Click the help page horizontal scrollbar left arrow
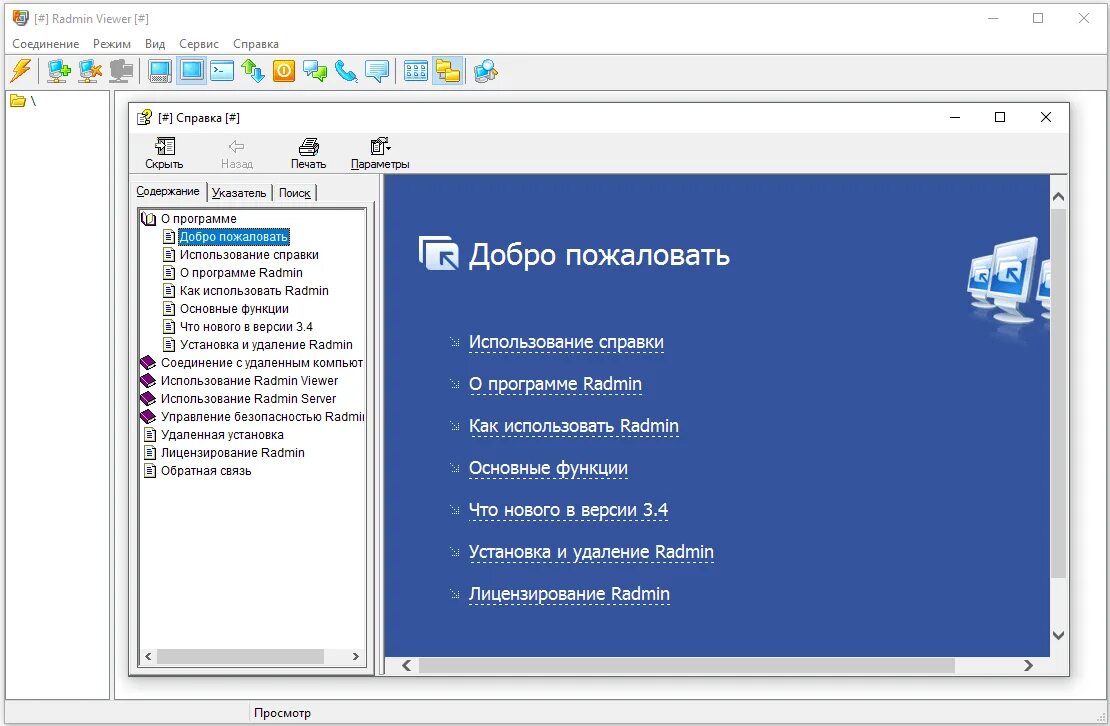The height and width of the screenshot is (726, 1110). point(406,666)
